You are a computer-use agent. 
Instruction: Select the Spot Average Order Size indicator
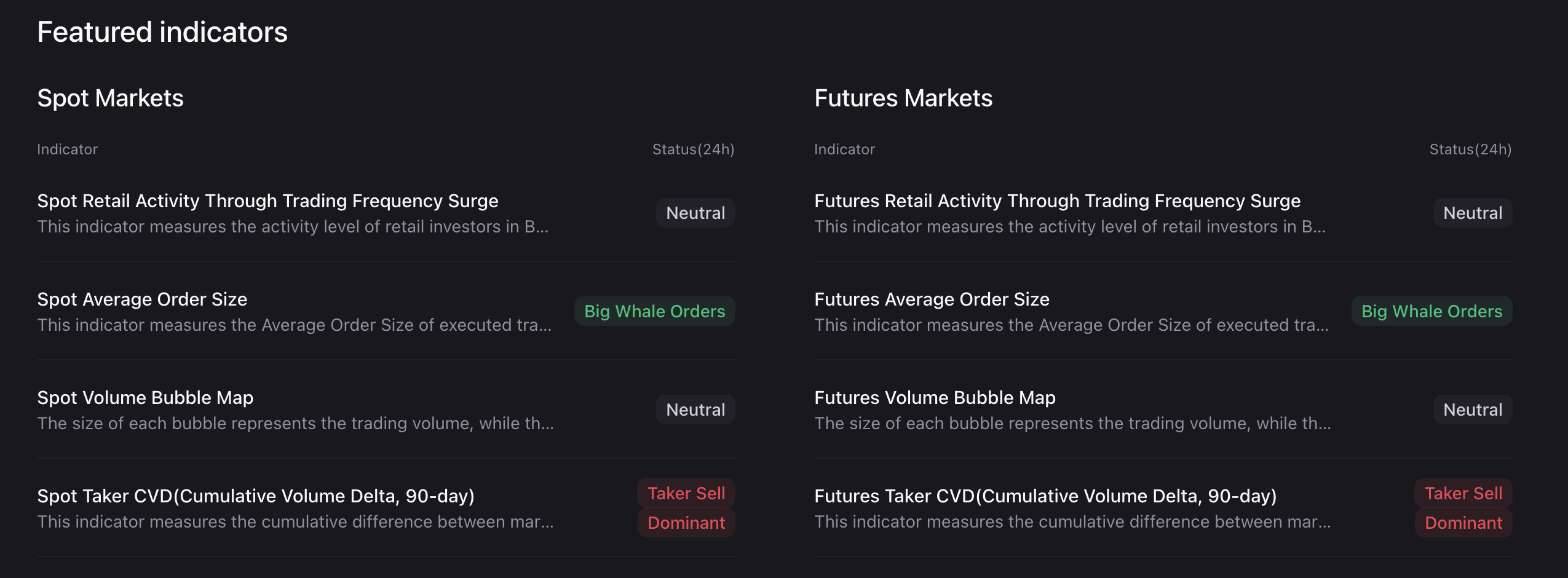click(x=142, y=299)
